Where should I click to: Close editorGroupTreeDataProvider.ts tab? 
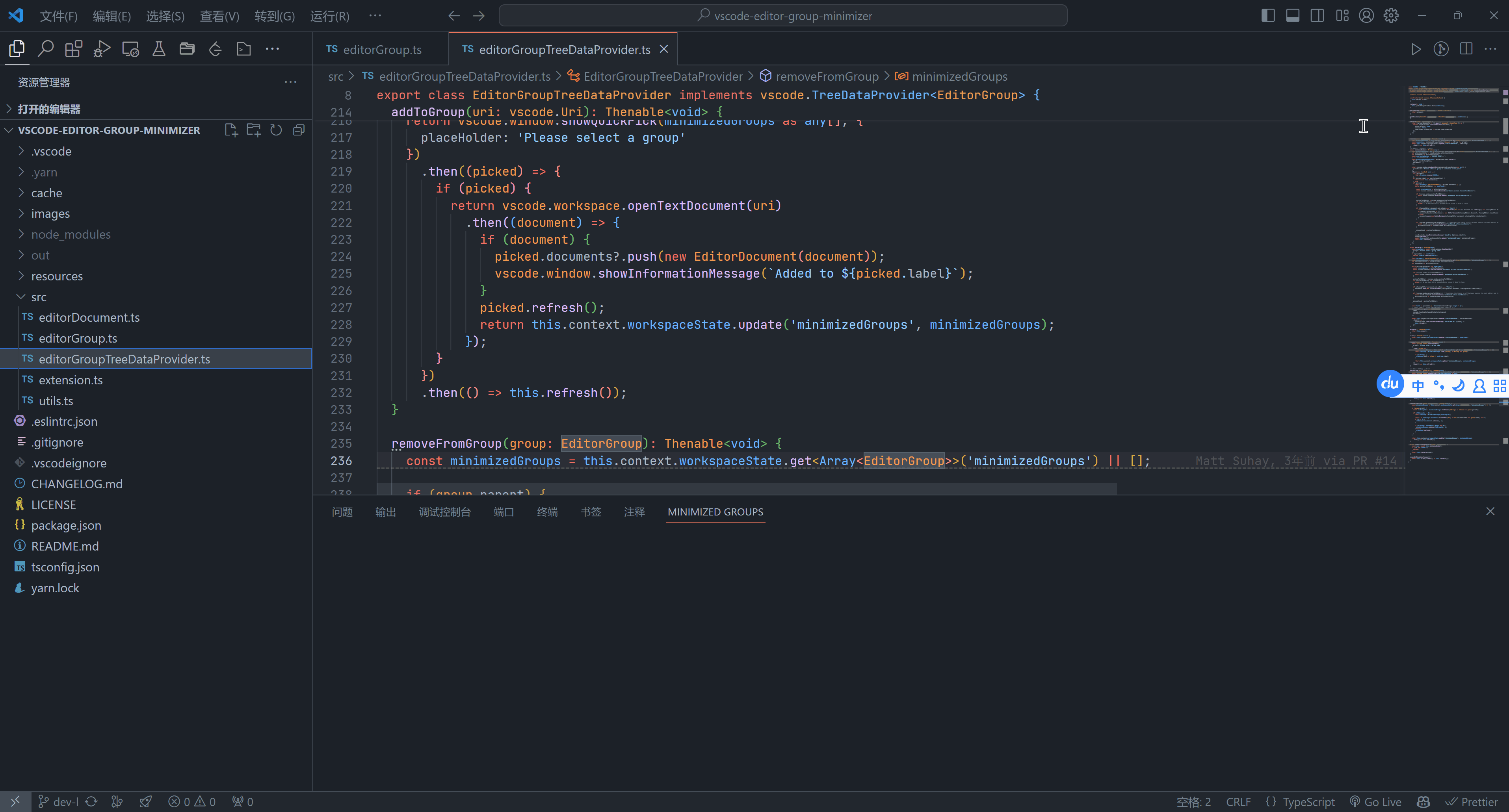click(664, 49)
